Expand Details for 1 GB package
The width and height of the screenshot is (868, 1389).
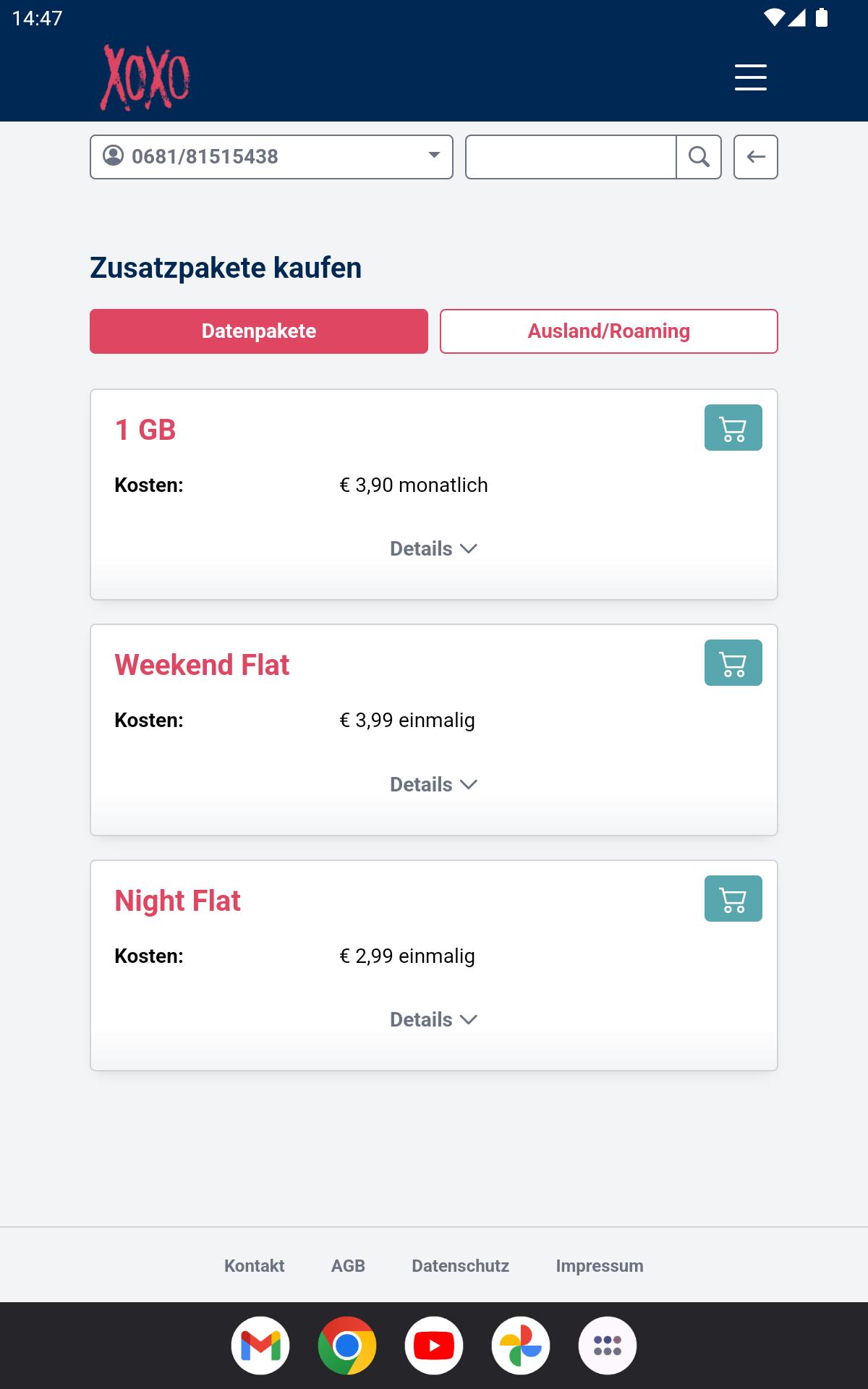tap(433, 548)
